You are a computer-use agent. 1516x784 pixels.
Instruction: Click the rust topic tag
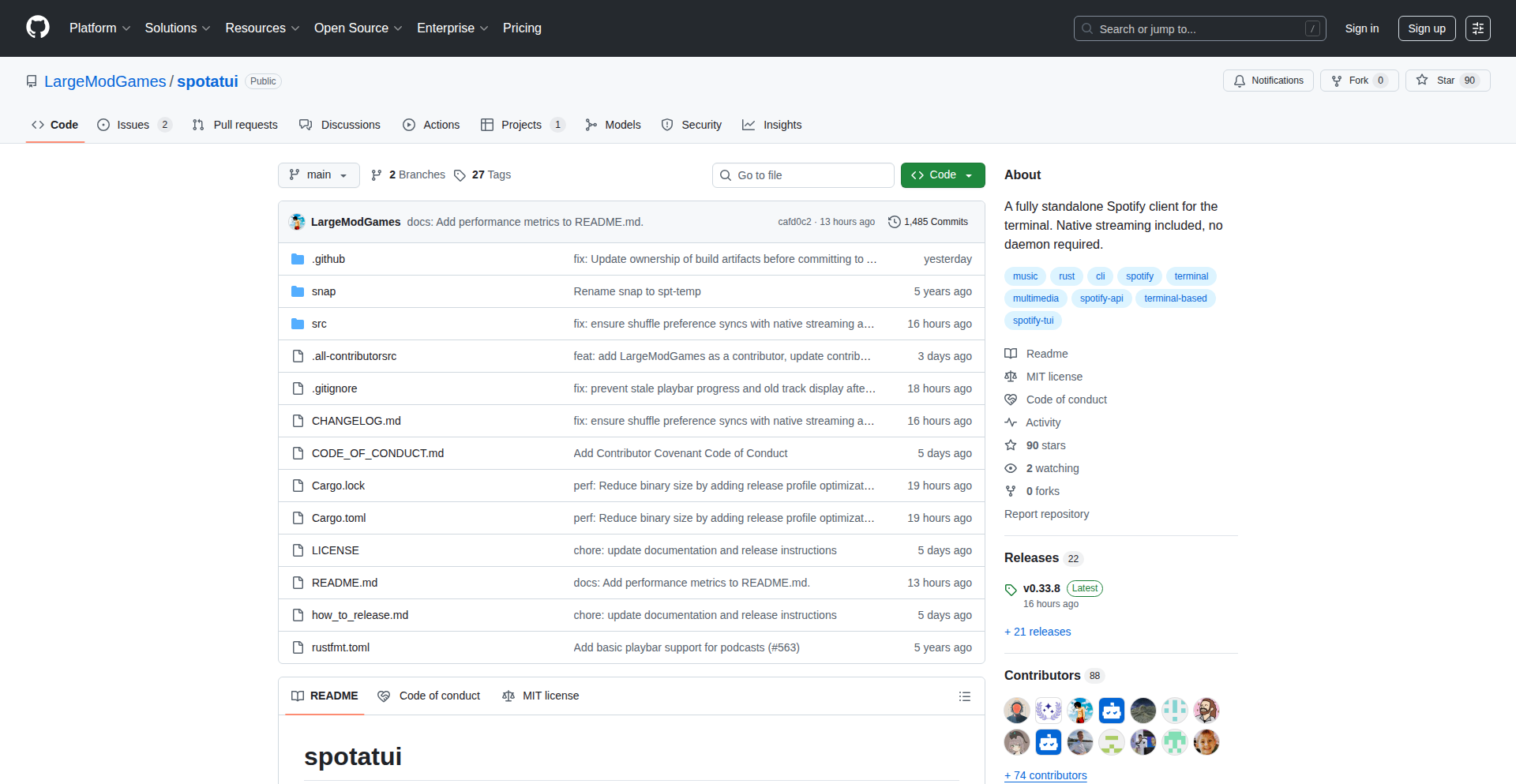tap(1066, 276)
